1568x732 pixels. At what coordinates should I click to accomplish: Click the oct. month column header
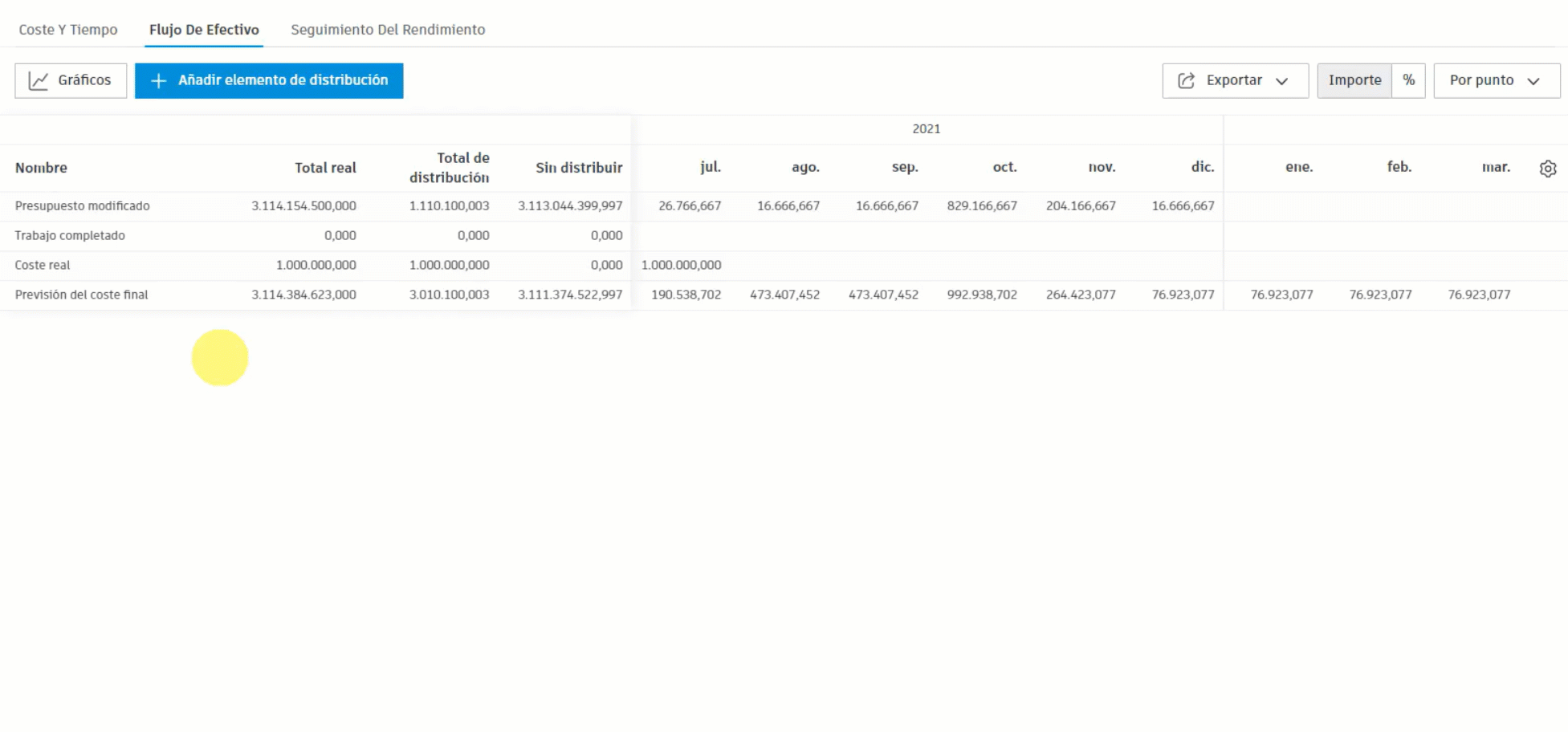pyautogui.click(x=1004, y=167)
